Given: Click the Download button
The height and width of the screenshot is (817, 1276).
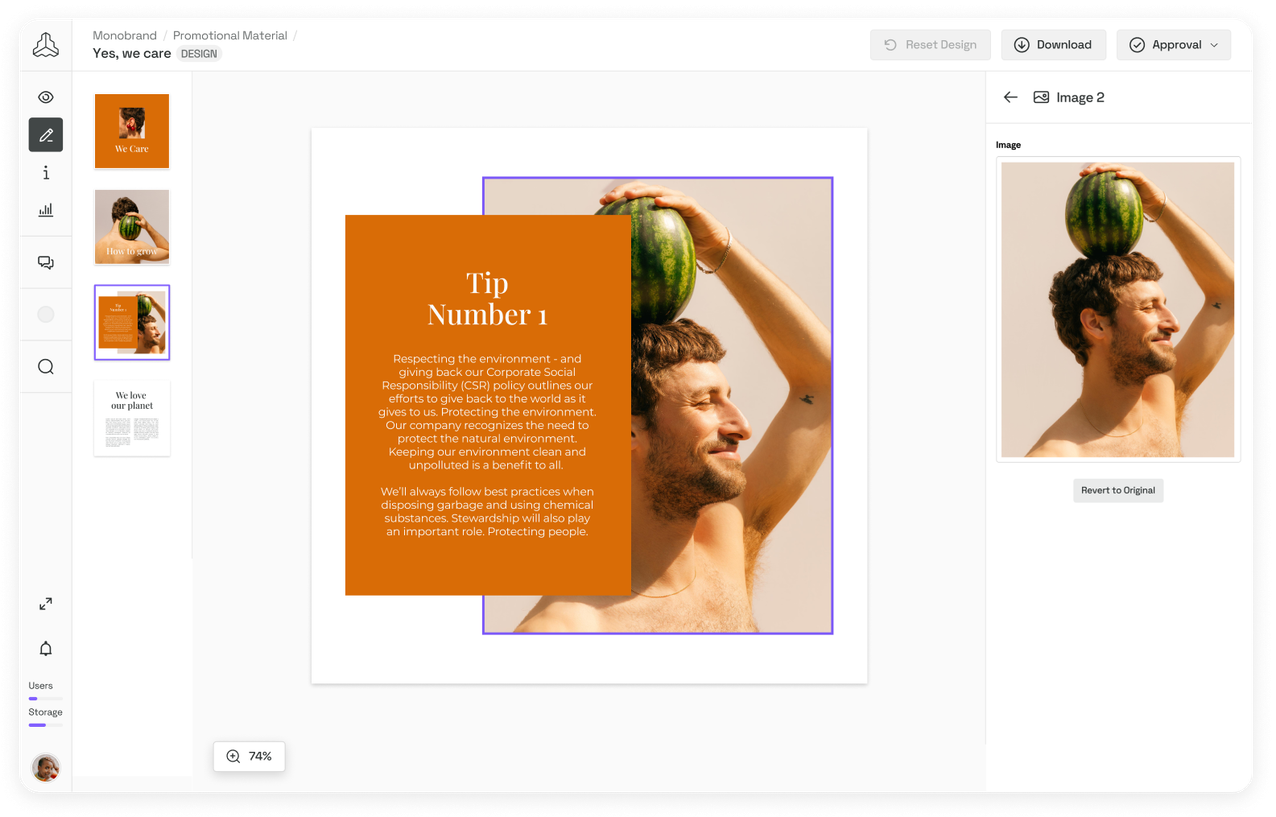Looking at the screenshot, I should (x=1053, y=45).
